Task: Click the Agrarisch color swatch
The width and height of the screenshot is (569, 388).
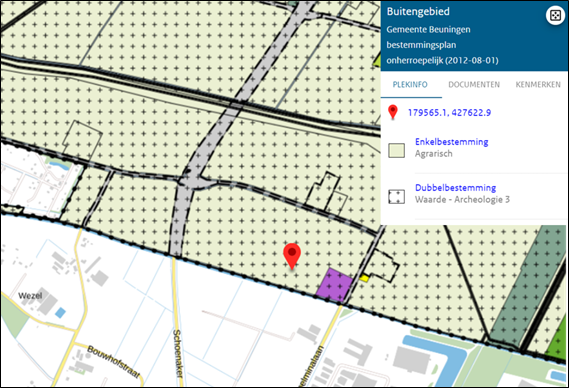Action: pos(396,150)
